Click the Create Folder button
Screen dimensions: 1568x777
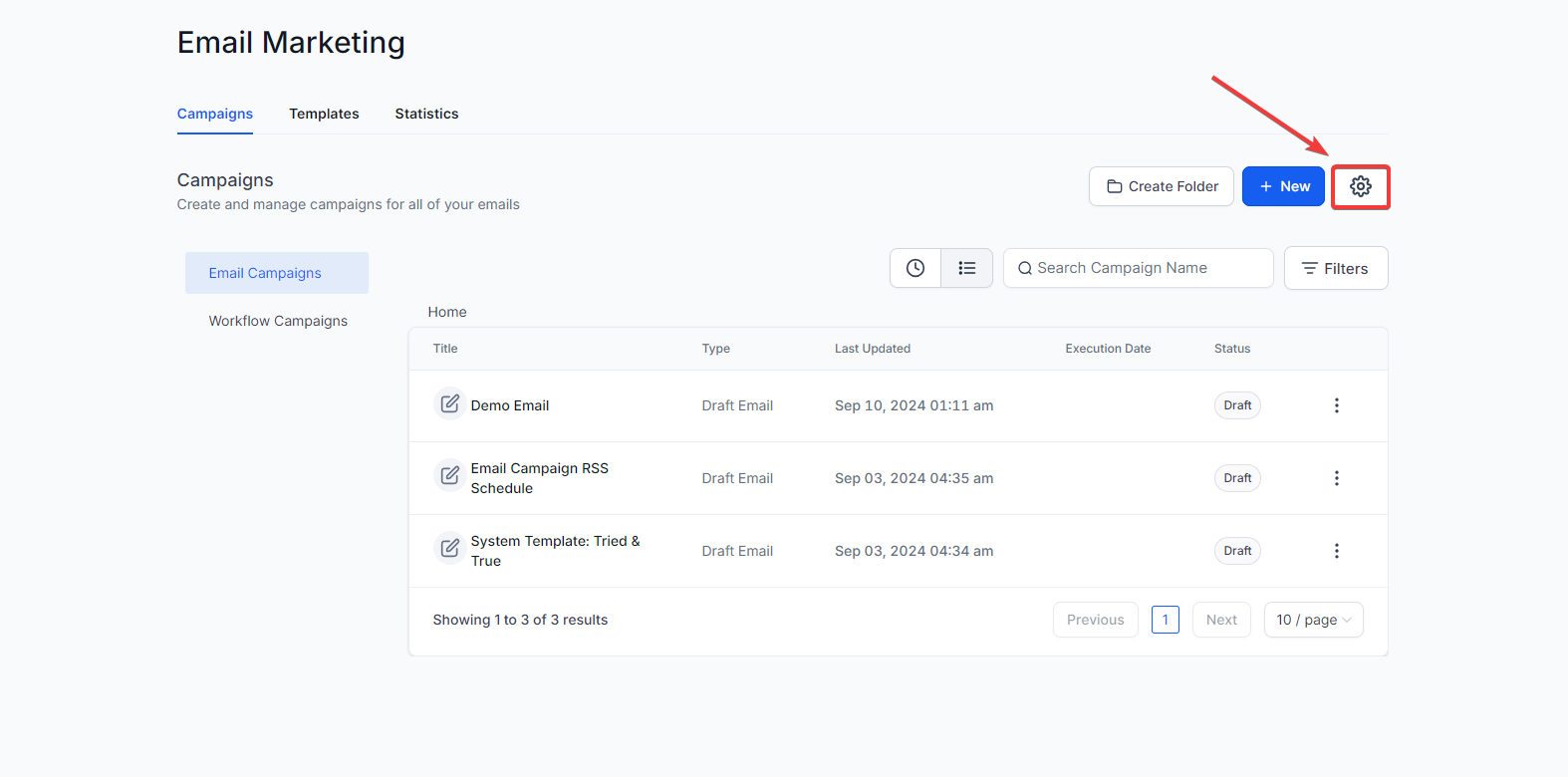(x=1162, y=186)
